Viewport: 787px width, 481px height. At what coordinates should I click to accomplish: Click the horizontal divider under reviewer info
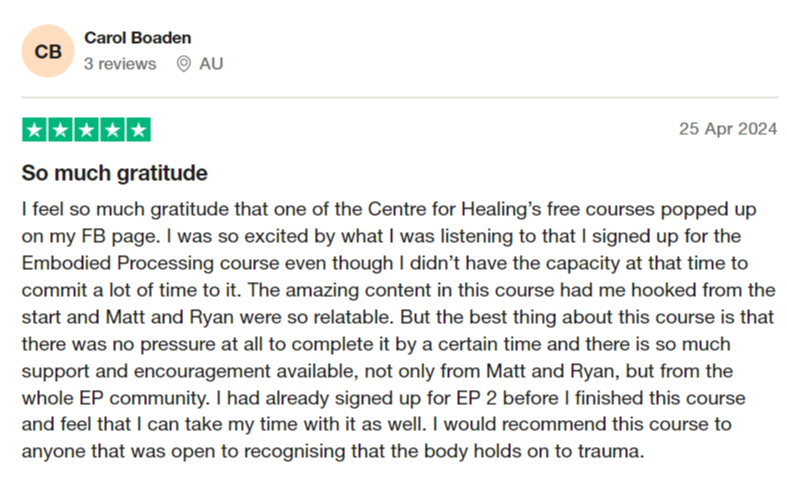[x=400, y=97]
